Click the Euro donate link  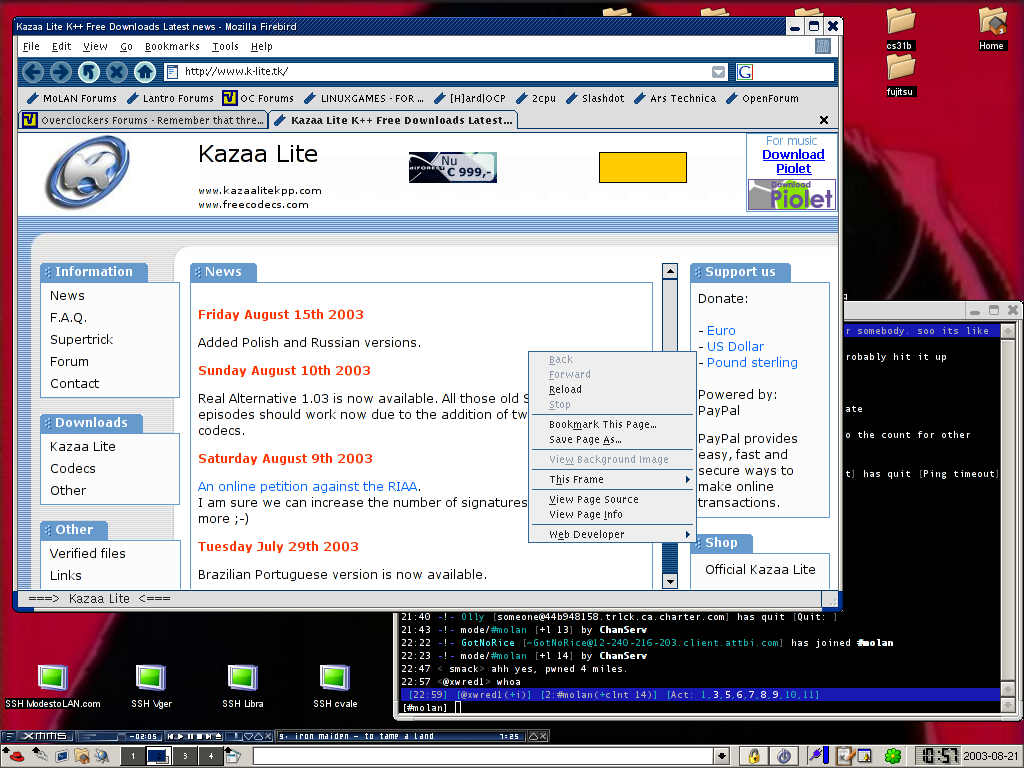coord(721,330)
